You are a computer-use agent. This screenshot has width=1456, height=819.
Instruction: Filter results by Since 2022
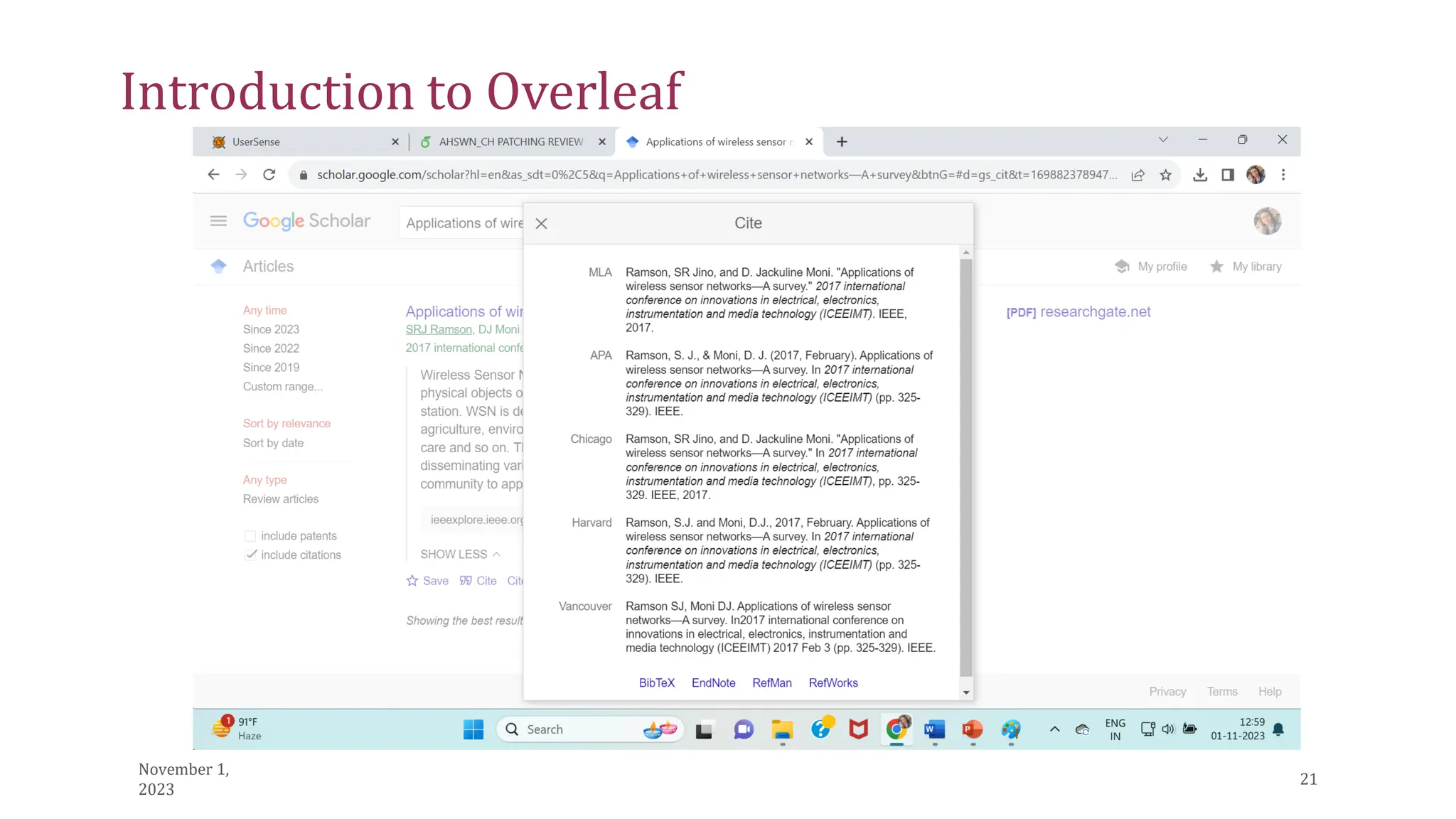[x=271, y=348]
